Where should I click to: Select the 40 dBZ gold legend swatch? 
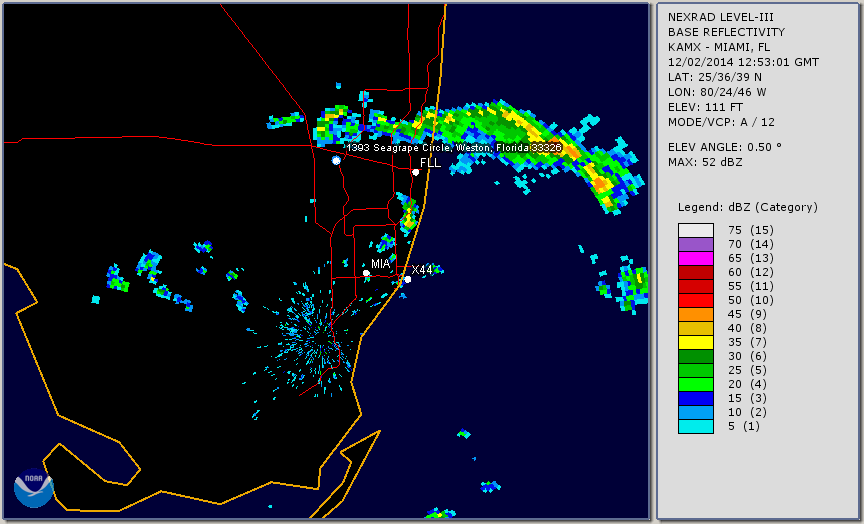click(696, 328)
